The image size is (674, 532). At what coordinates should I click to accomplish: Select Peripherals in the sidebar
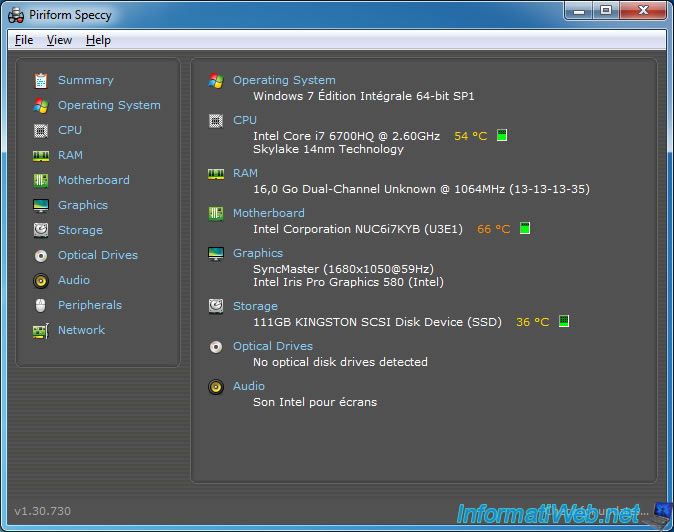90,305
